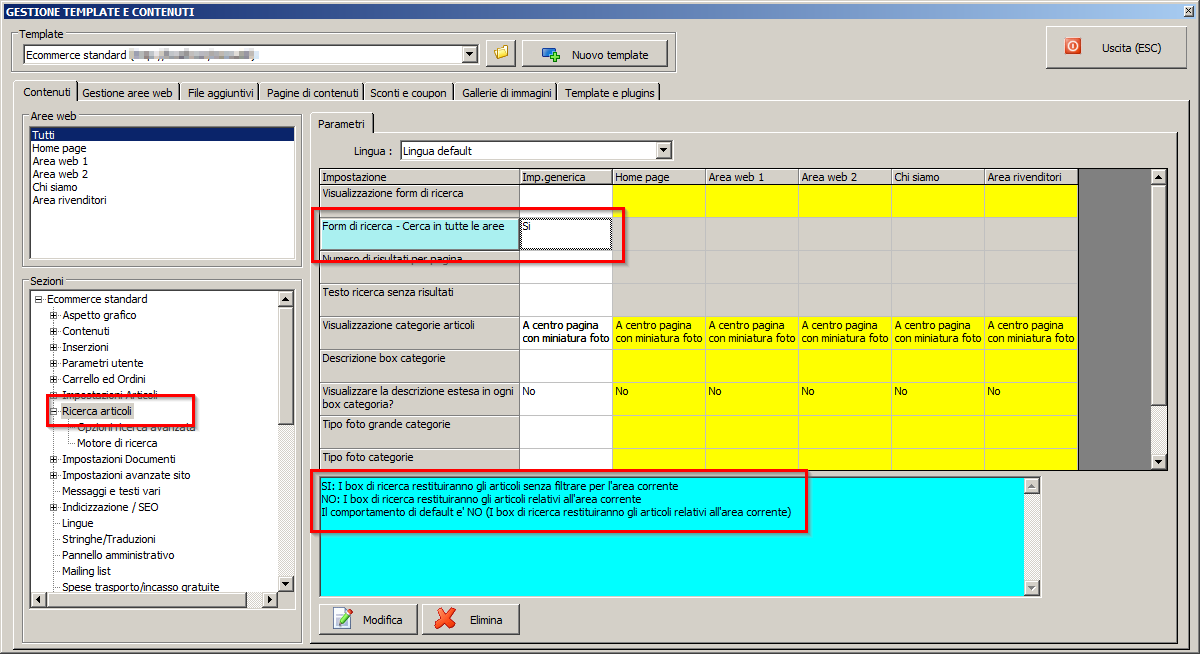
Task: Collapse the Ricerca articoli node
Action: (x=54, y=411)
